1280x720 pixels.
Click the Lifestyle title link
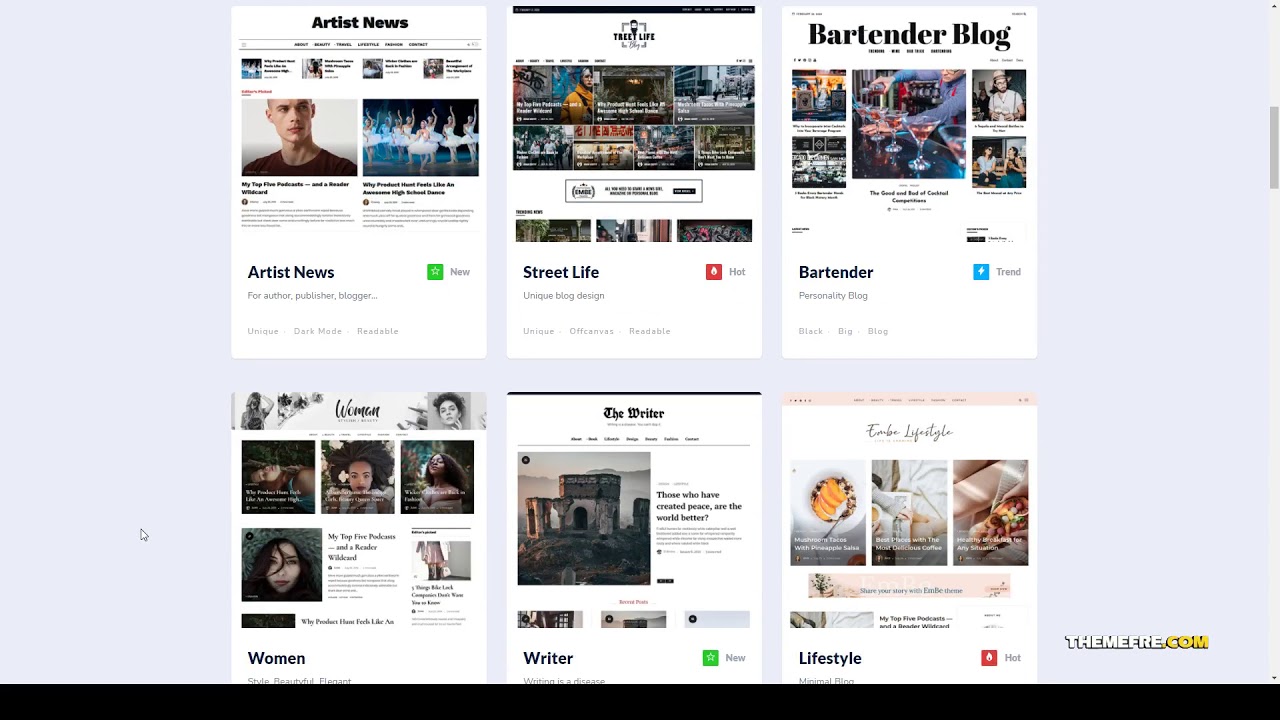pos(830,658)
